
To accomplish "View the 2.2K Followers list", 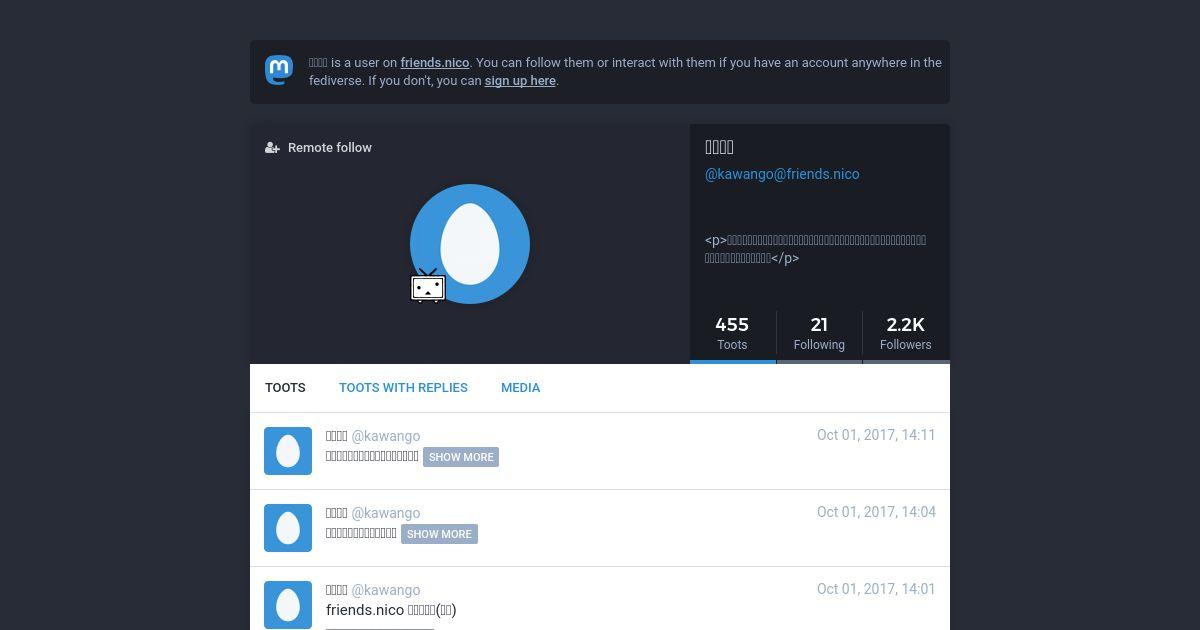I will click(906, 334).
